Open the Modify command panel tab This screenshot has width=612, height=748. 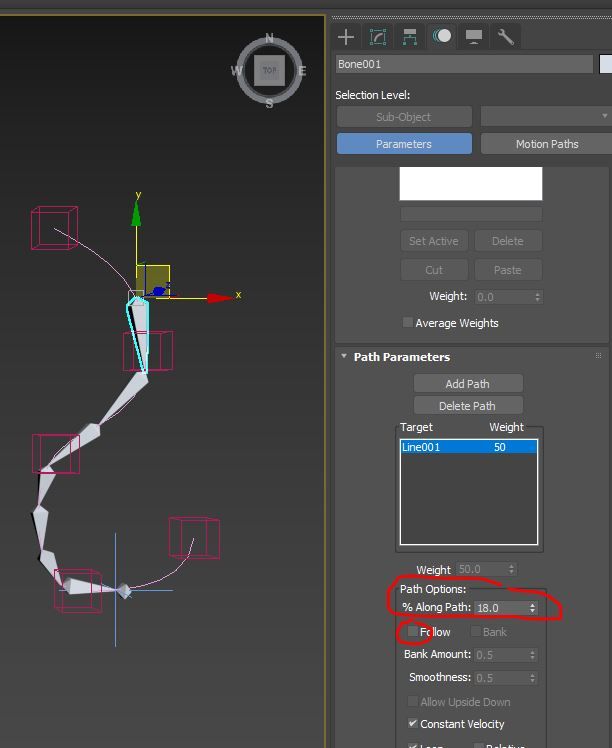pos(378,37)
